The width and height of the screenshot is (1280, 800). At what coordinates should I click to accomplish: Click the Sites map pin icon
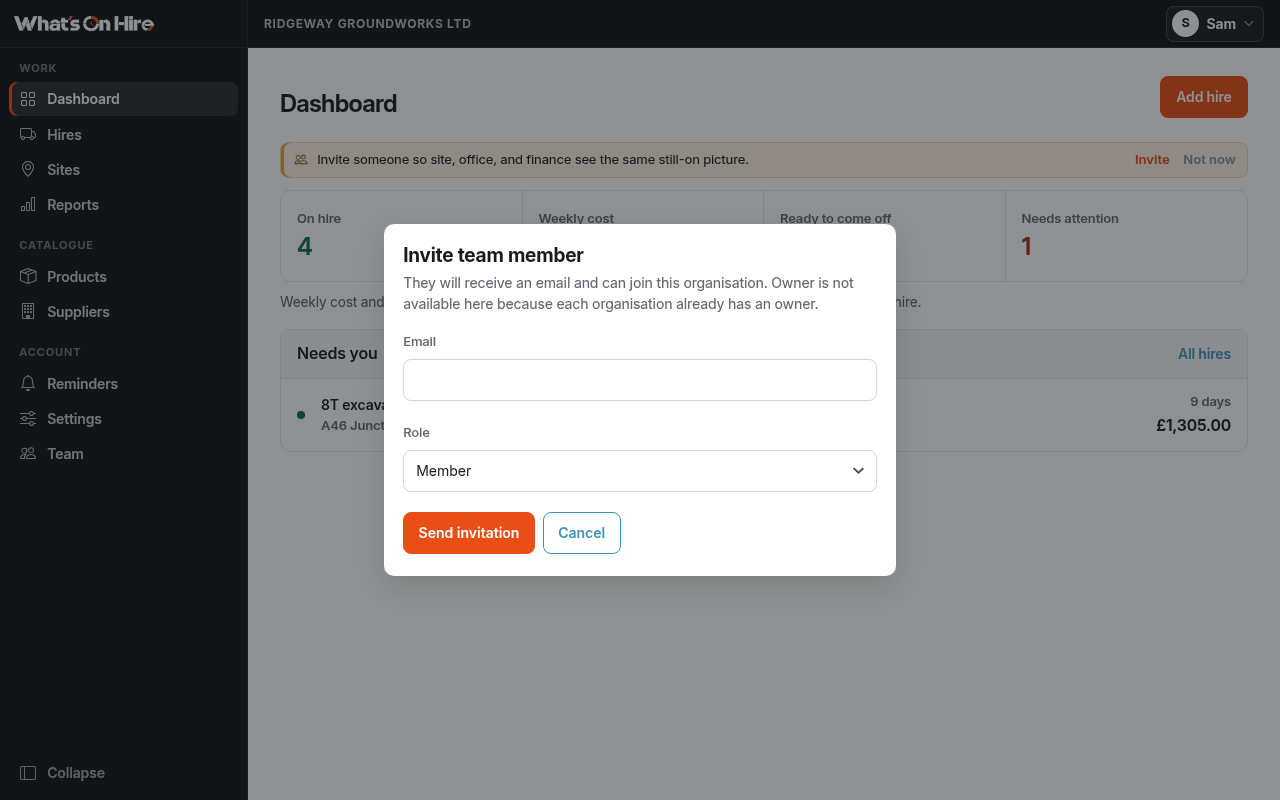pyautogui.click(x=28, y=169)
